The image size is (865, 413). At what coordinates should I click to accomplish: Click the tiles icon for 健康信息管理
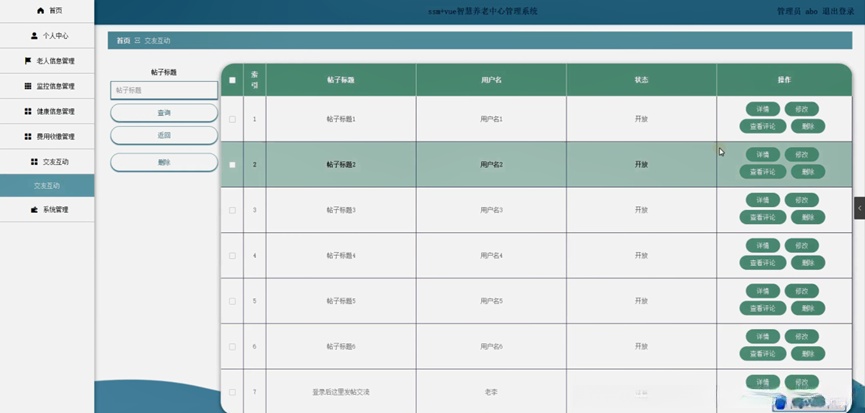[28, 111]
